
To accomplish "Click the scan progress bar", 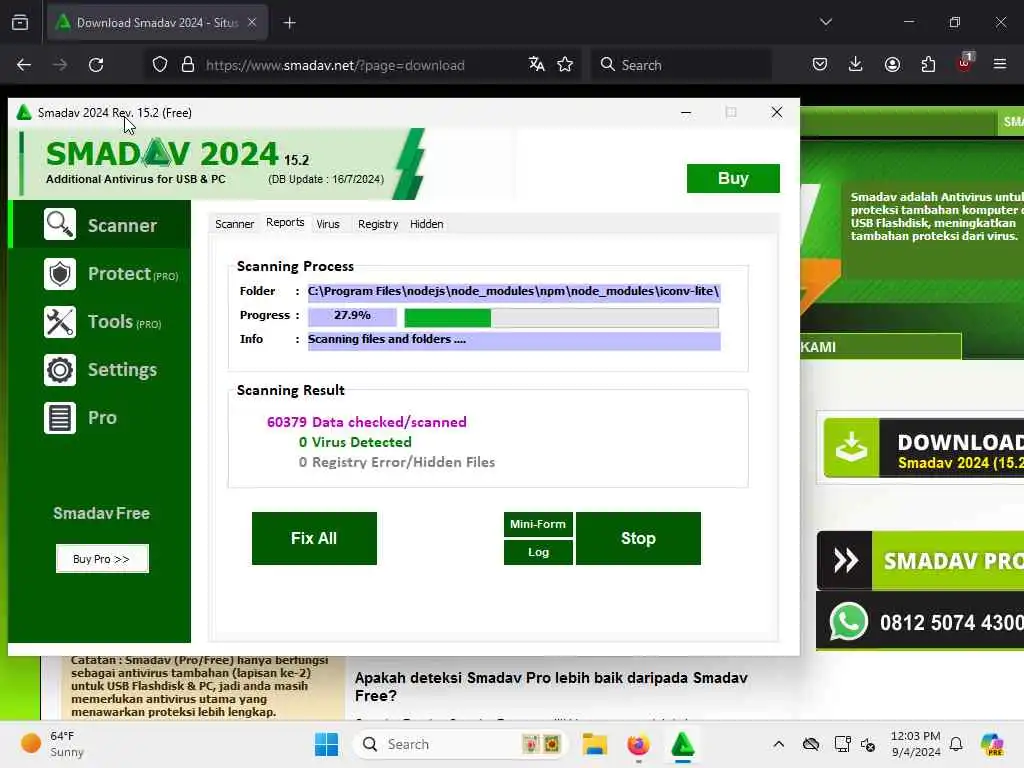I will (561, 317).
